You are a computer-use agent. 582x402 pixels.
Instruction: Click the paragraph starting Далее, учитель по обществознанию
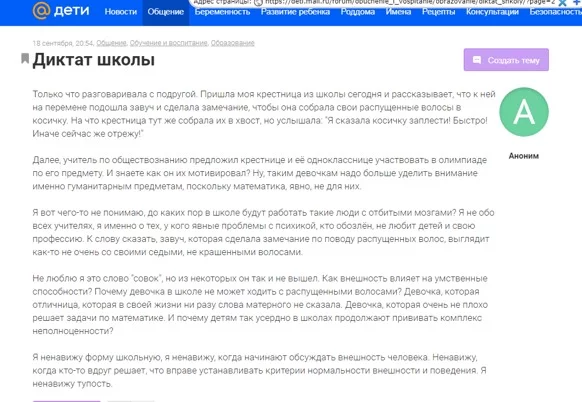pos(259,173)
